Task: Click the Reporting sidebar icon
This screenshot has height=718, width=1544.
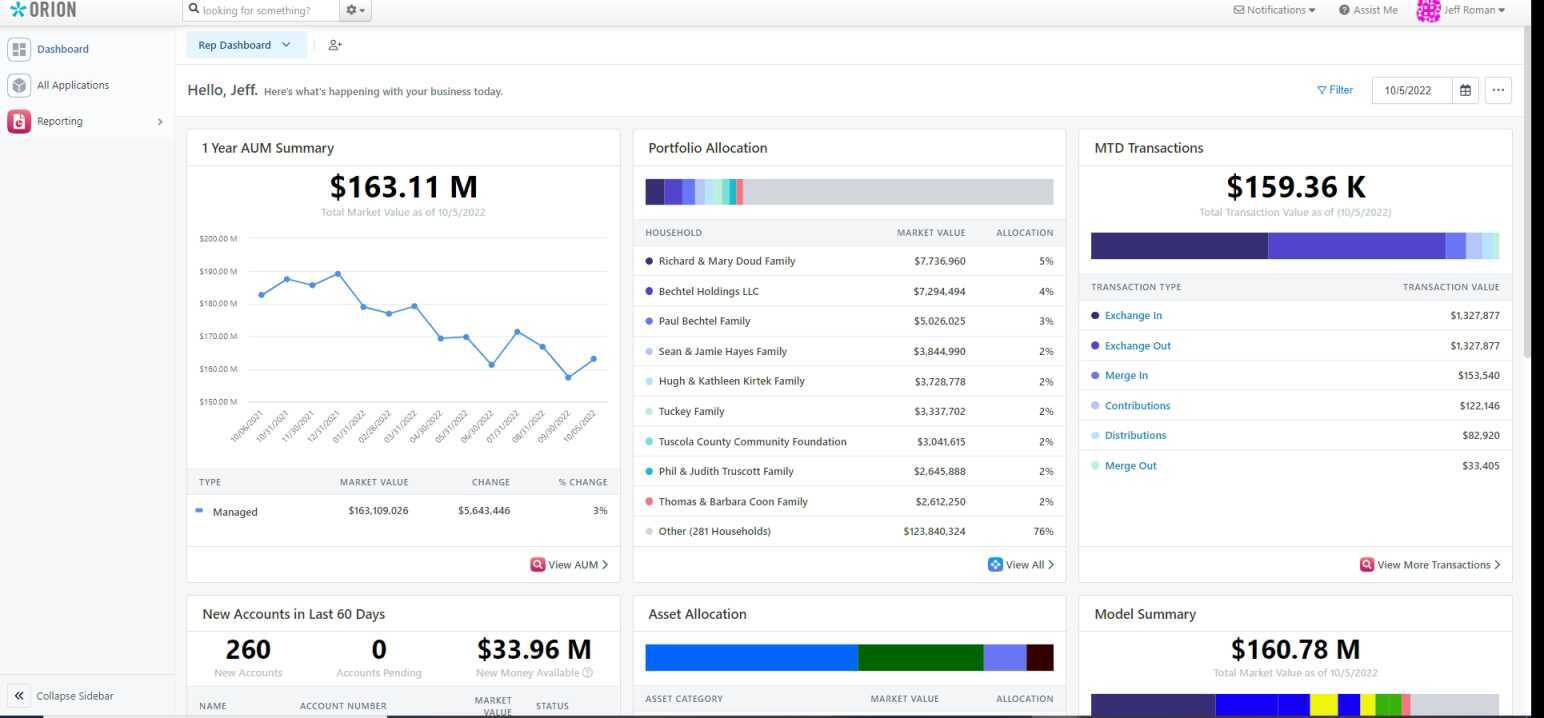Action: pyautogui.click(x=19, y=121)
